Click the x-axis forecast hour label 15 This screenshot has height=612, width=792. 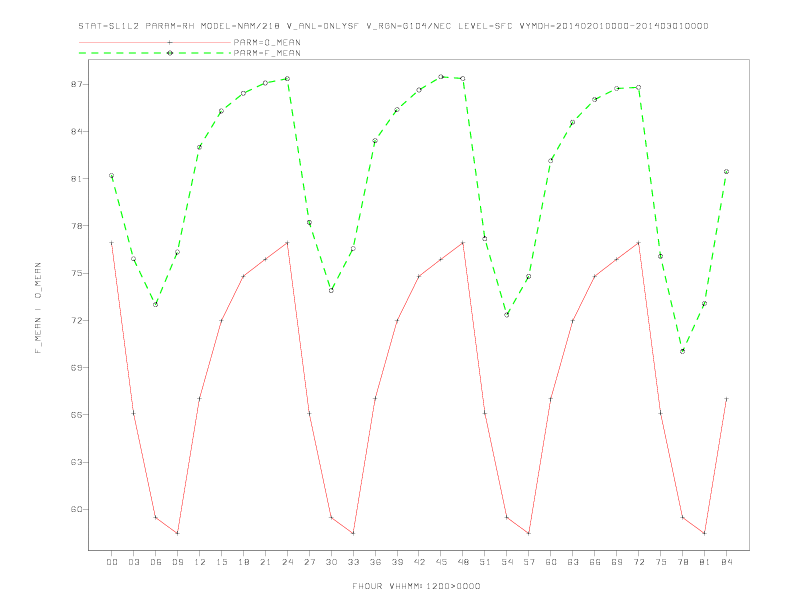click(x=221, y=562)
